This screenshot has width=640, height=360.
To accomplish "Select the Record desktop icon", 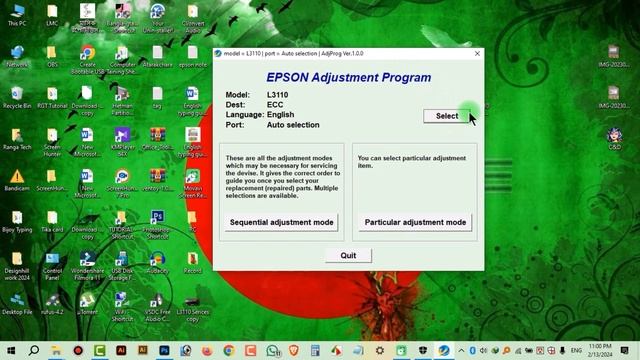I will 192,262.
